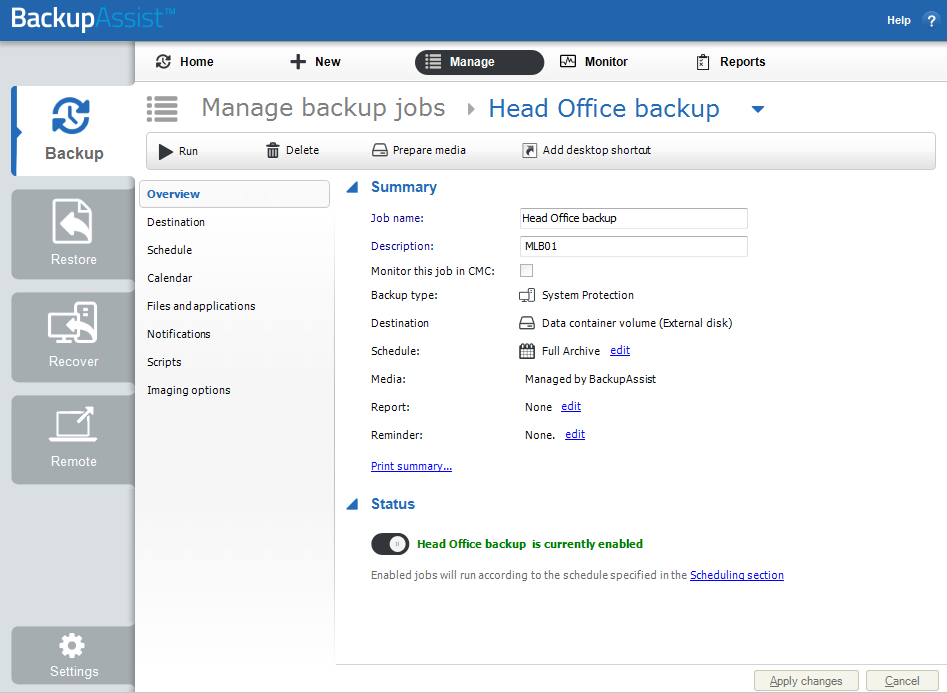This screenshot has width=947, height=693.
Task: Click the Job name input field
Action: point(634,218)
